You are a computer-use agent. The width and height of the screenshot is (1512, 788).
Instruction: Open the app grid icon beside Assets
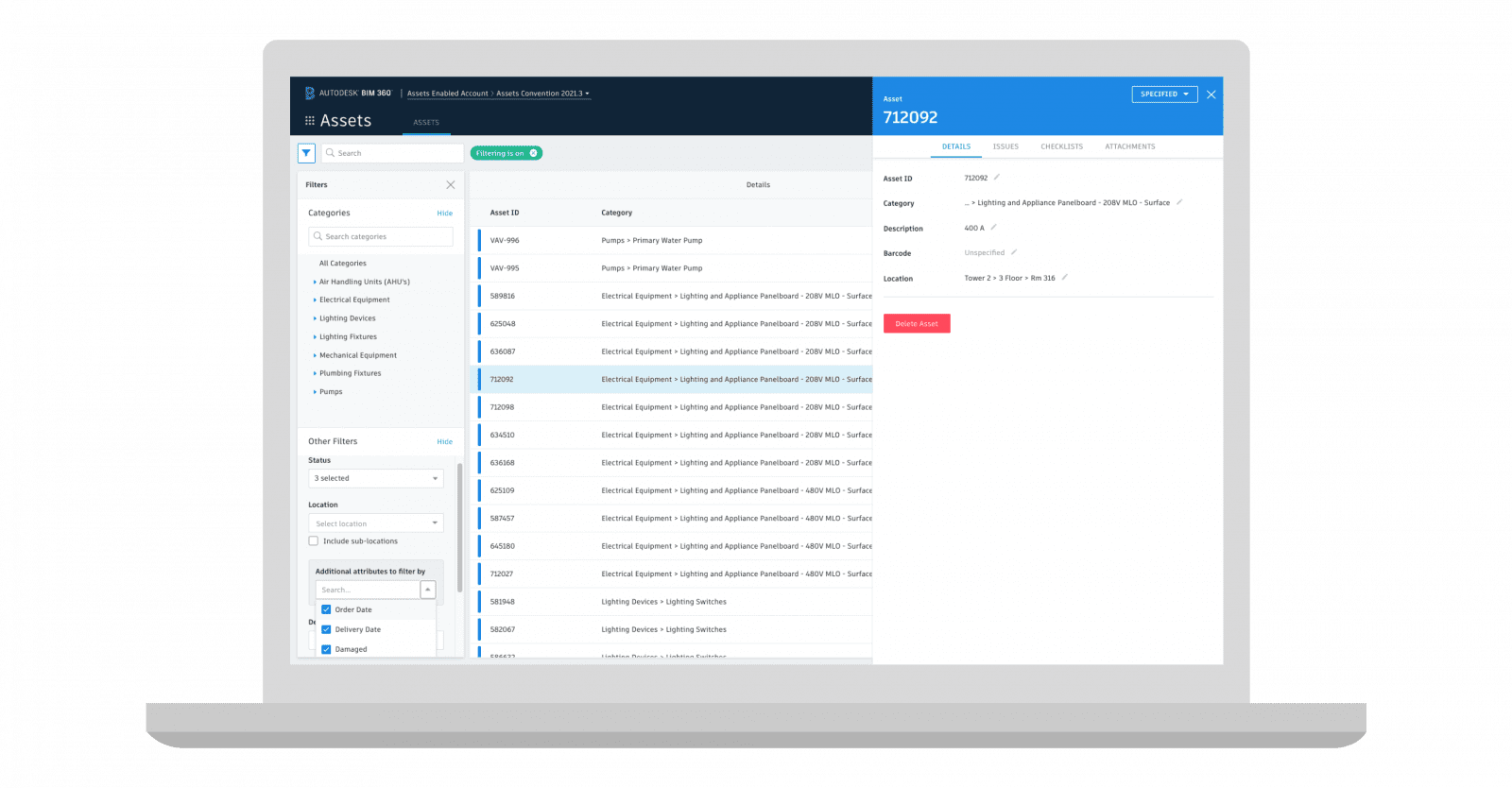309,121
